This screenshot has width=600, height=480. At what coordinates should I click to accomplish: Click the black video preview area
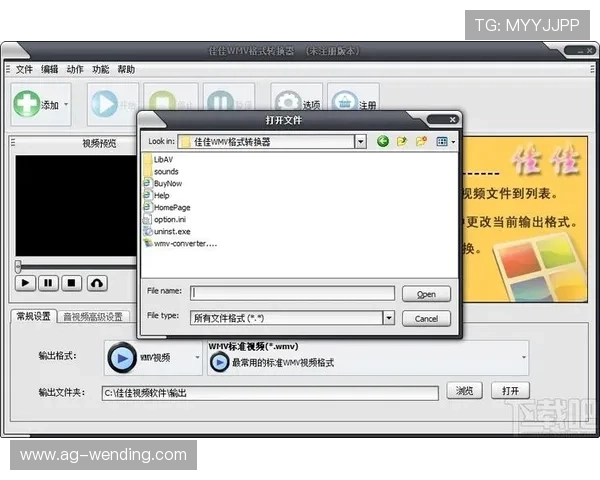(76, 206)
